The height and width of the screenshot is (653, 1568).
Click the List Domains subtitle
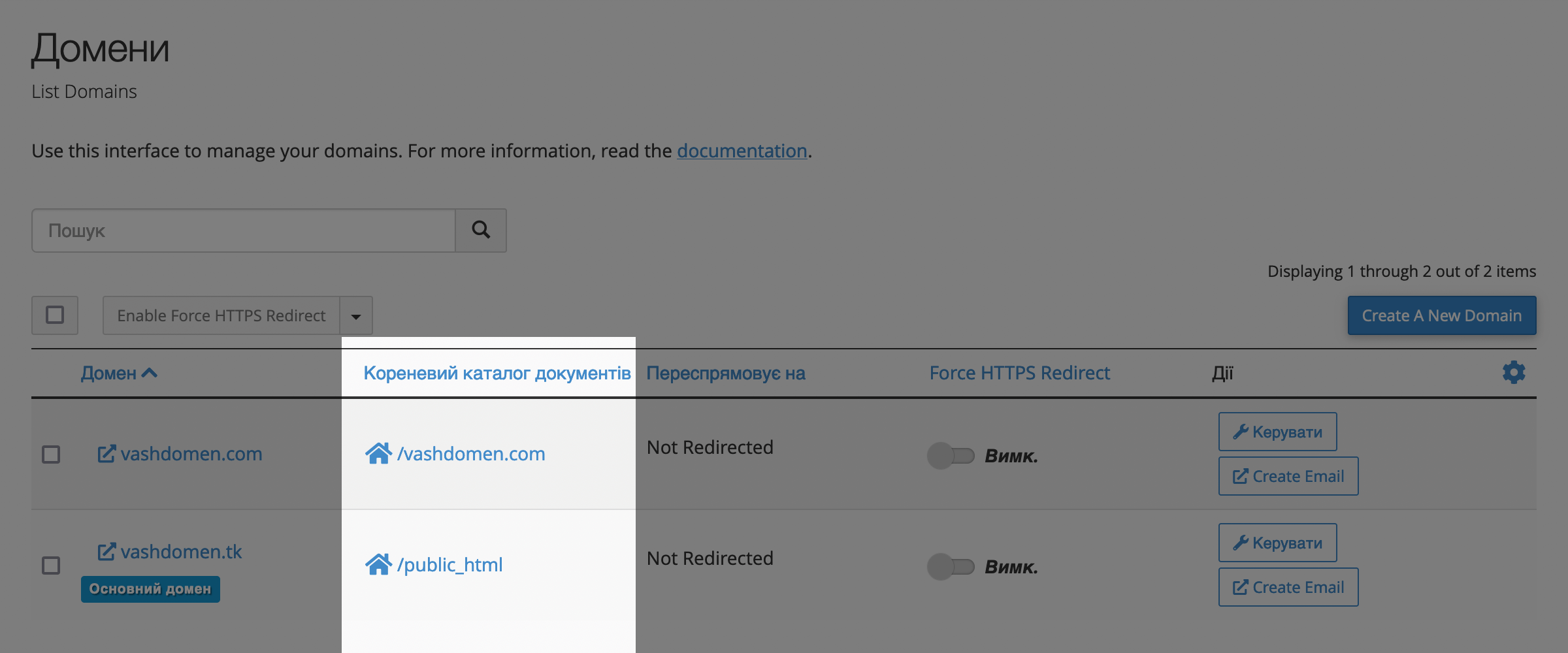pos(84,91)
